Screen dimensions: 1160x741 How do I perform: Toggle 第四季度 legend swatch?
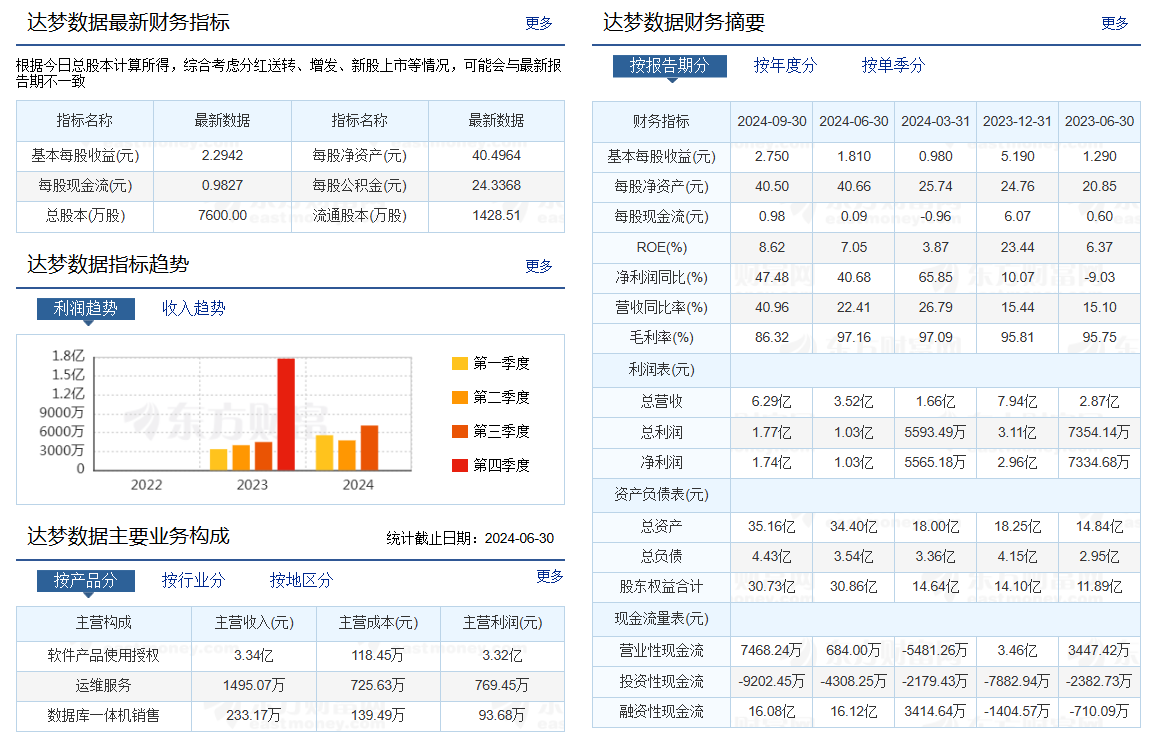click(x=459, y=465)
